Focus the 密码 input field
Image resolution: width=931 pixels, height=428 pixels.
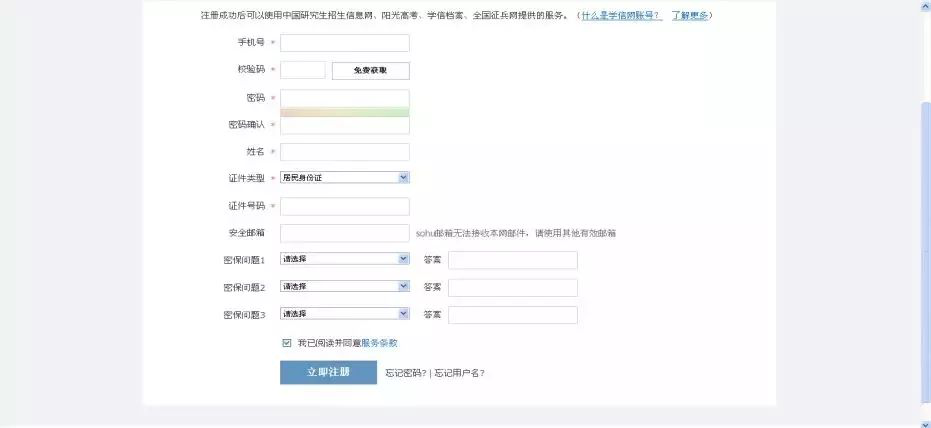(344, 99)
